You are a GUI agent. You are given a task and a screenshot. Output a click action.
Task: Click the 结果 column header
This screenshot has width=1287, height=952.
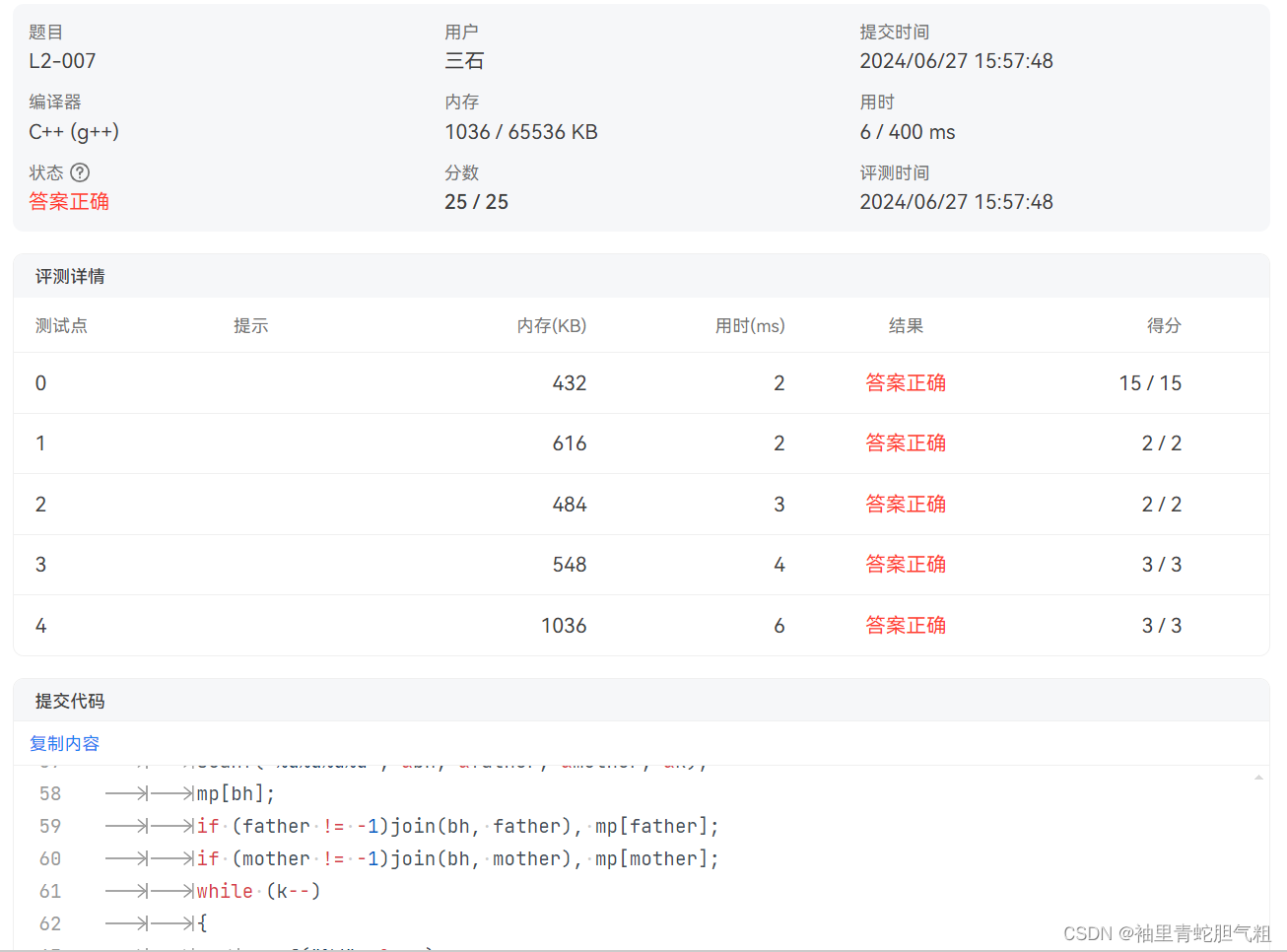coord(906,325)
